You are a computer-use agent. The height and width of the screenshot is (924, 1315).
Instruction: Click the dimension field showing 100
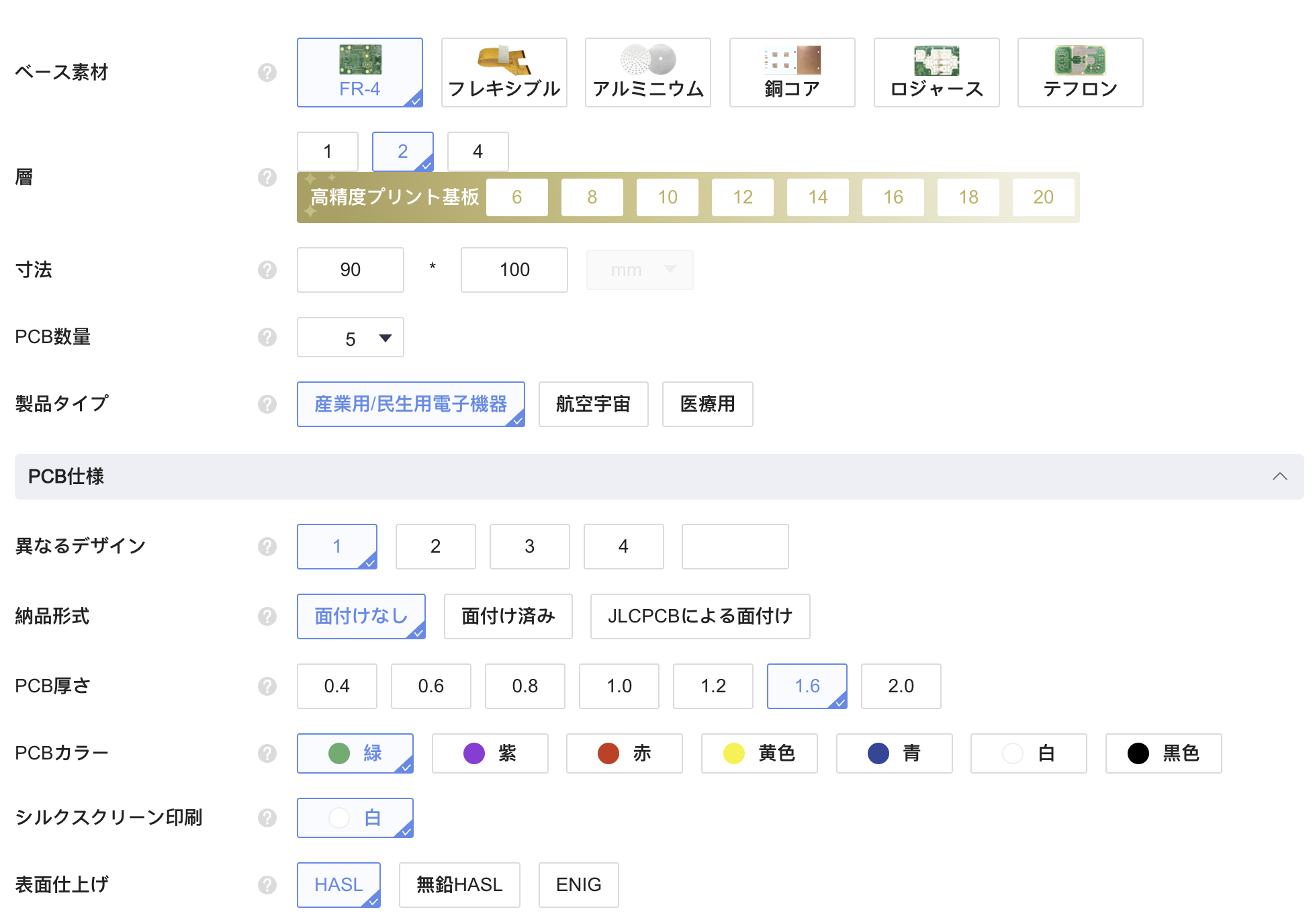(x=514, y=270)
